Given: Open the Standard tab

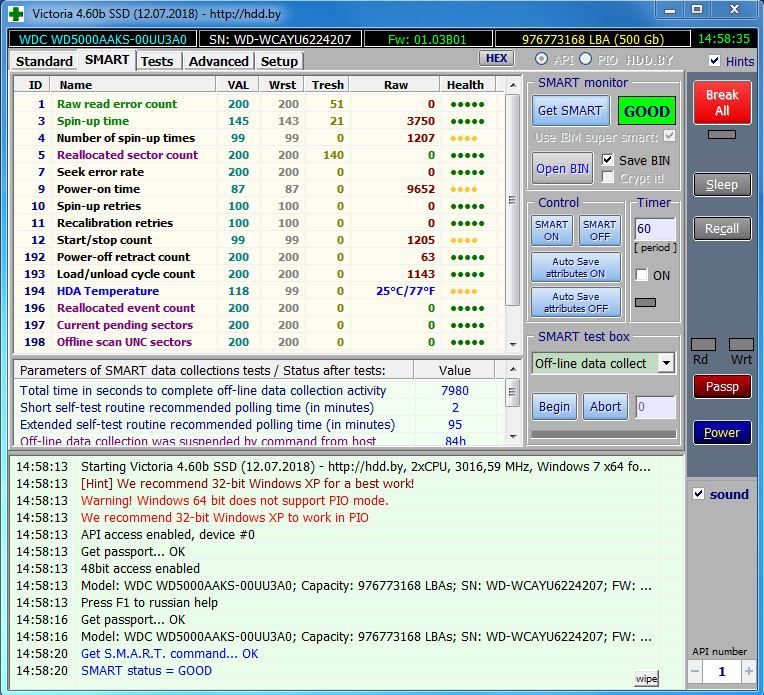Looking at the screenshot, I should [x=44, y=61].
